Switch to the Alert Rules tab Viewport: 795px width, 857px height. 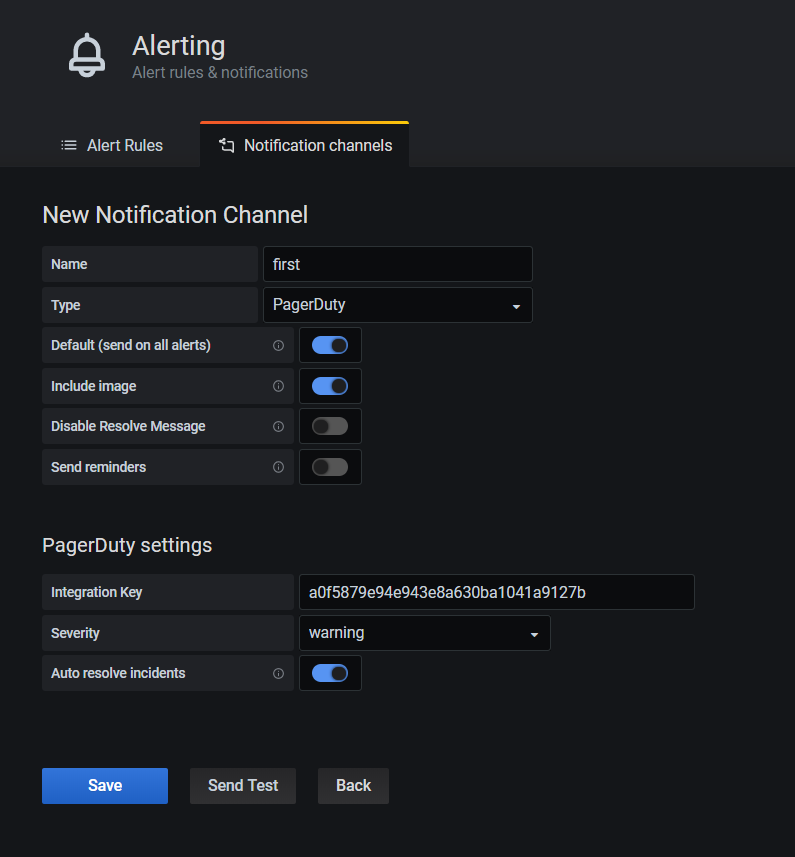tap(112, 145)
